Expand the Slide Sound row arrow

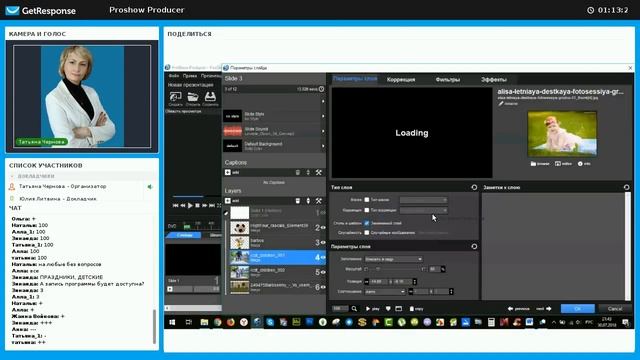click(323, 131)
